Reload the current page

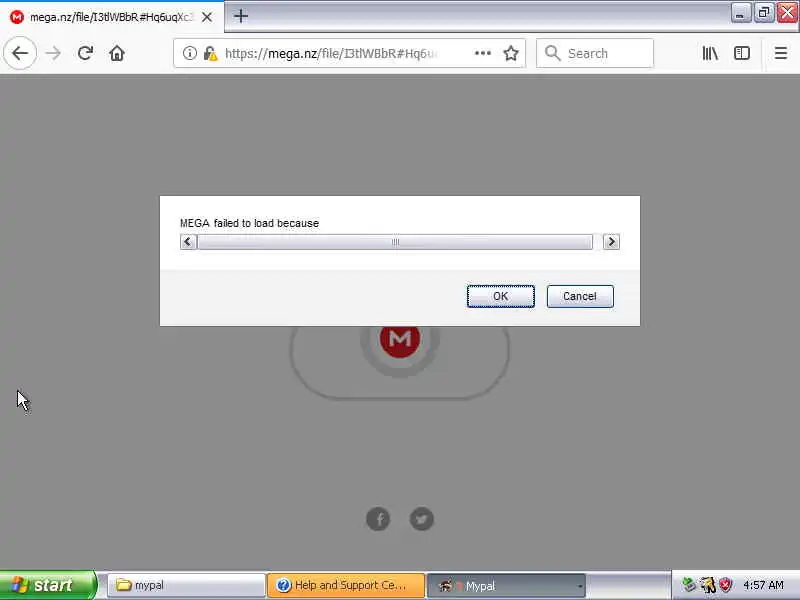[x=85, y=53]
